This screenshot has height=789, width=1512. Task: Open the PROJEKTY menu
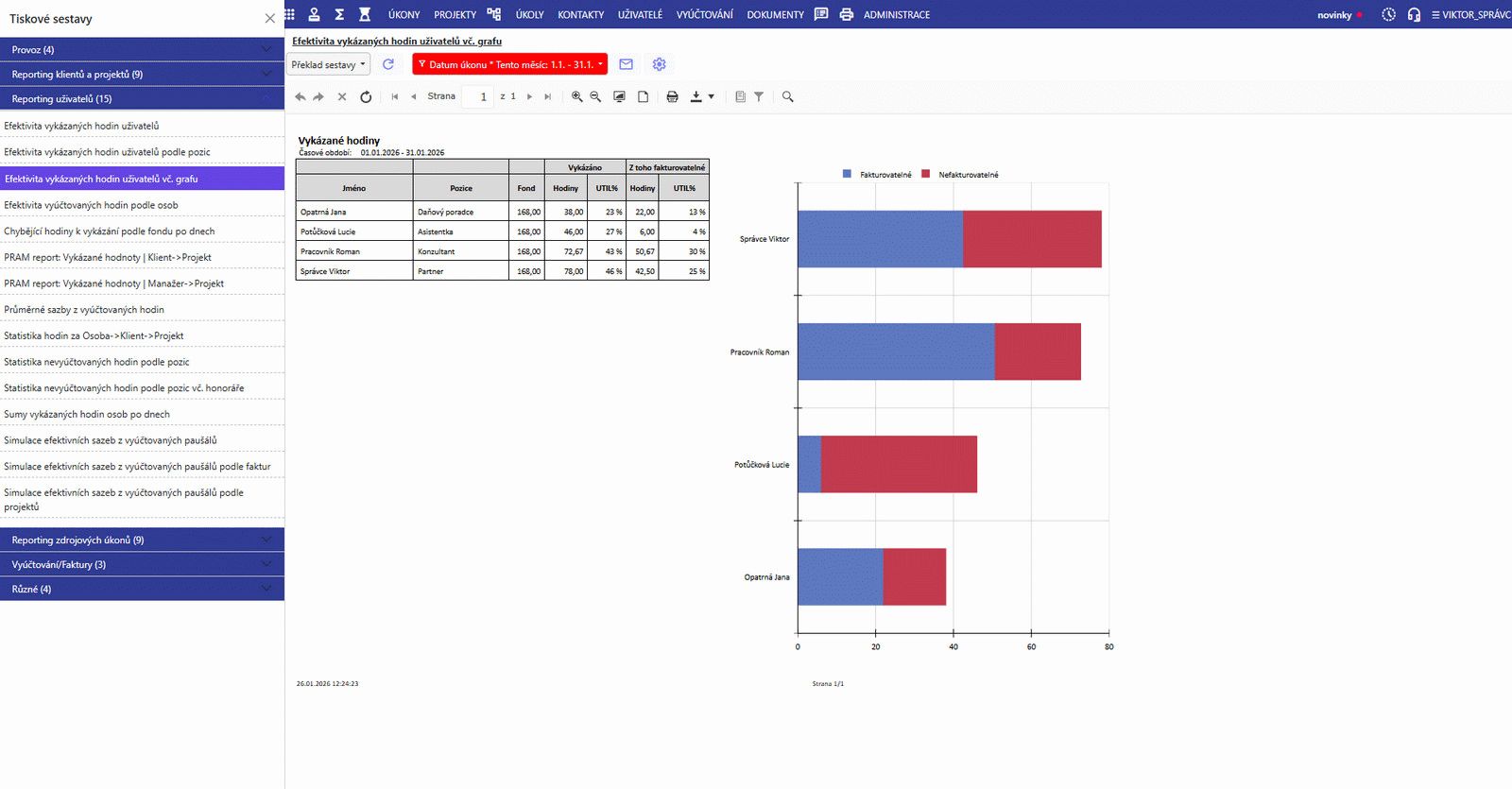click(x=455, y=14)
